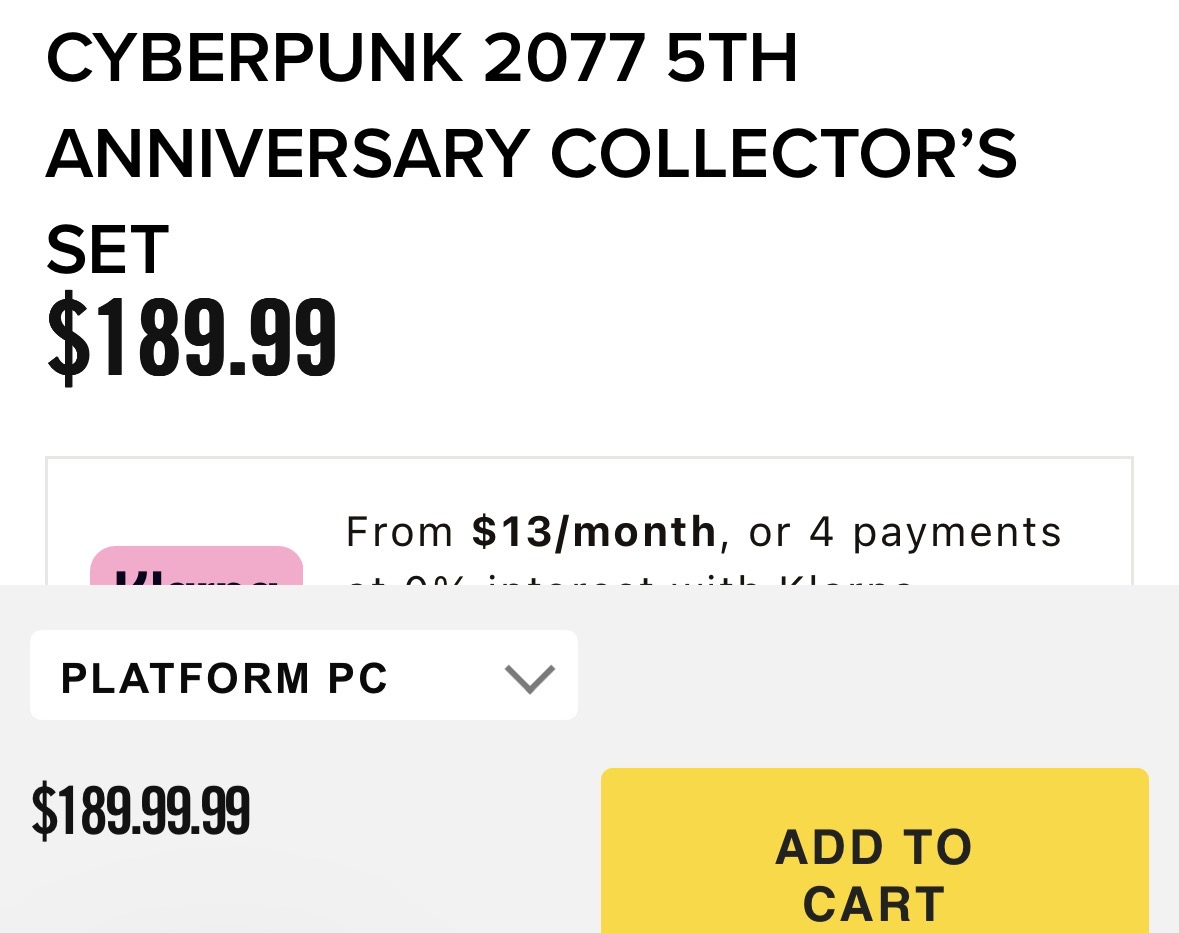Click the yellow Add to Cart button

(874, 850)
